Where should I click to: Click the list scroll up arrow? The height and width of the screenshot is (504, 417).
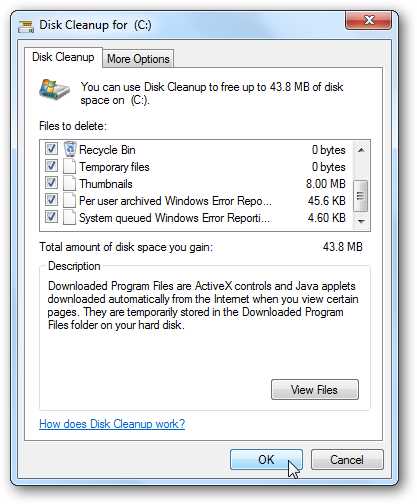(x=361, y=150)
